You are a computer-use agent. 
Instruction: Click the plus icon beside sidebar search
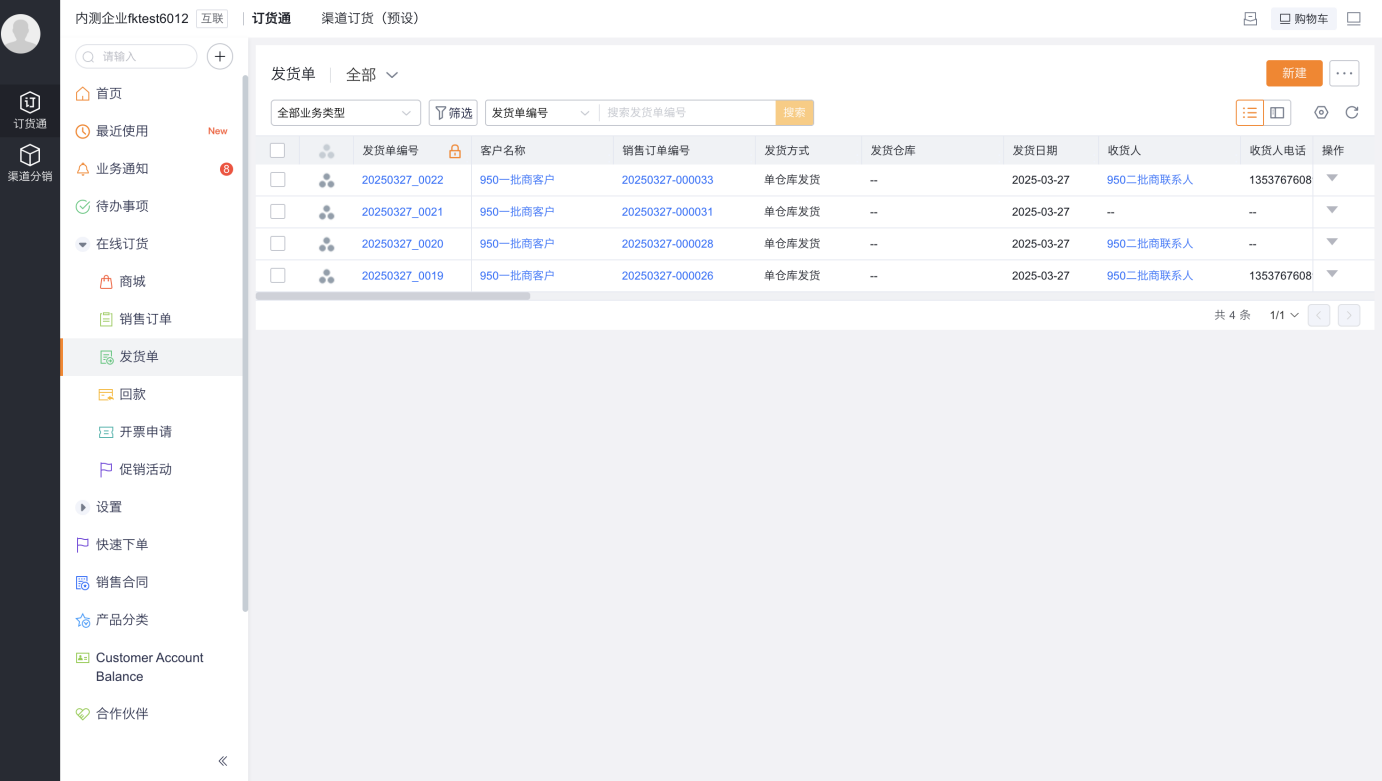220,57
